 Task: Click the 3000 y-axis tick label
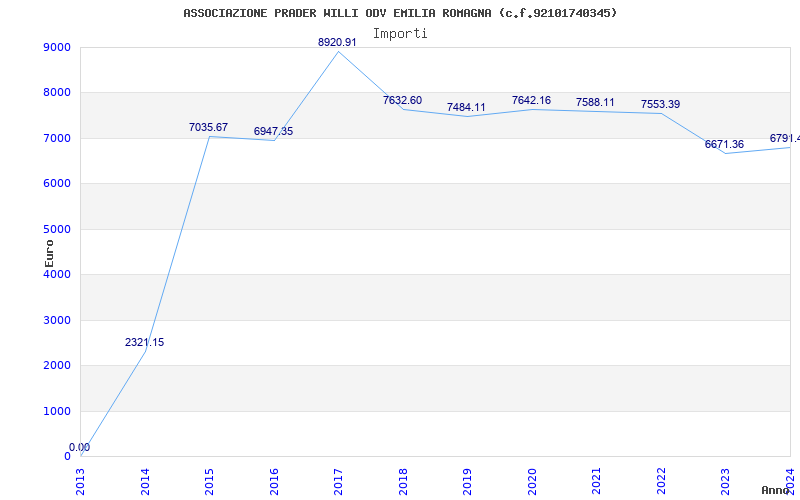(57, 320)
